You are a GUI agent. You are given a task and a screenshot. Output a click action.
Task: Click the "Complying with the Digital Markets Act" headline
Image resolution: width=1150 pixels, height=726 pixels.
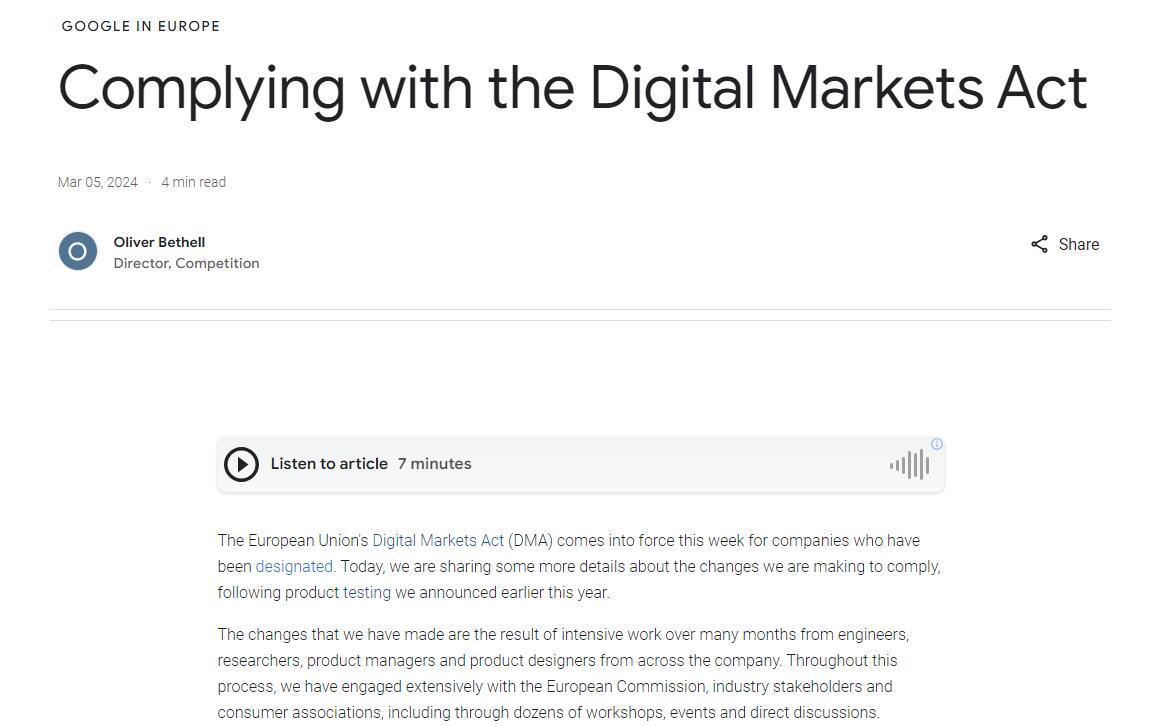[572, 88]
